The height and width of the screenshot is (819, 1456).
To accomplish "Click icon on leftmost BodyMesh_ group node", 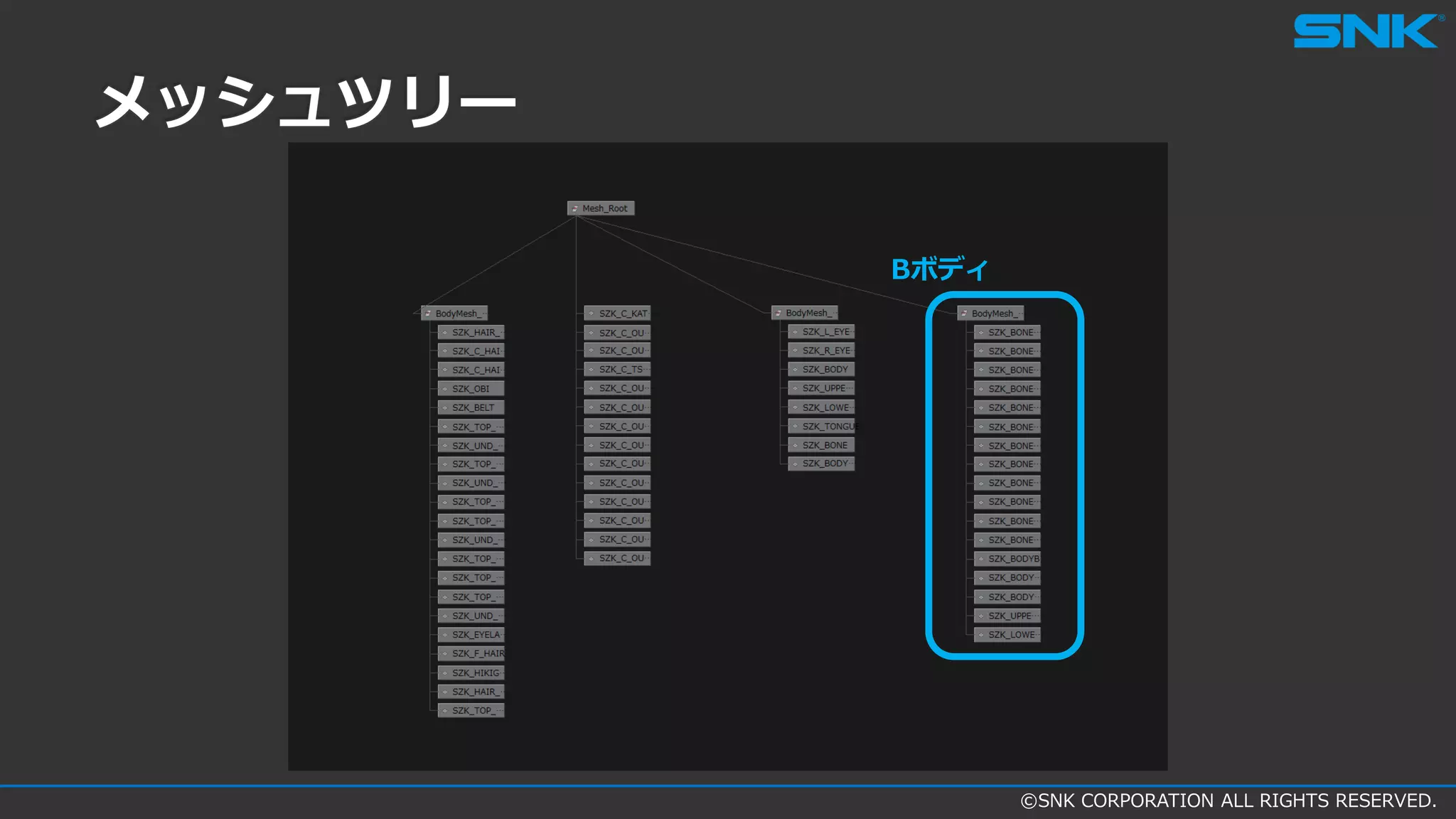I will [428, 314].
